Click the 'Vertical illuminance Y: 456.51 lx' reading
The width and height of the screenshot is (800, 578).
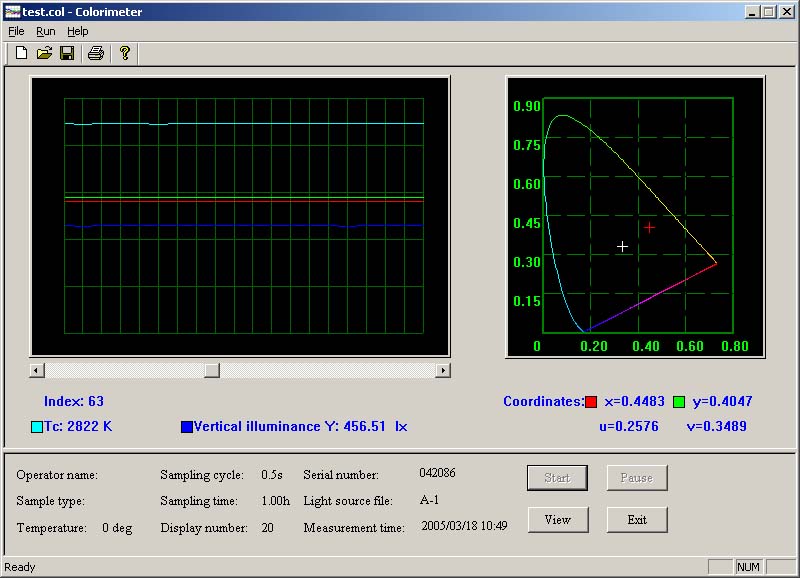point(301,426)
